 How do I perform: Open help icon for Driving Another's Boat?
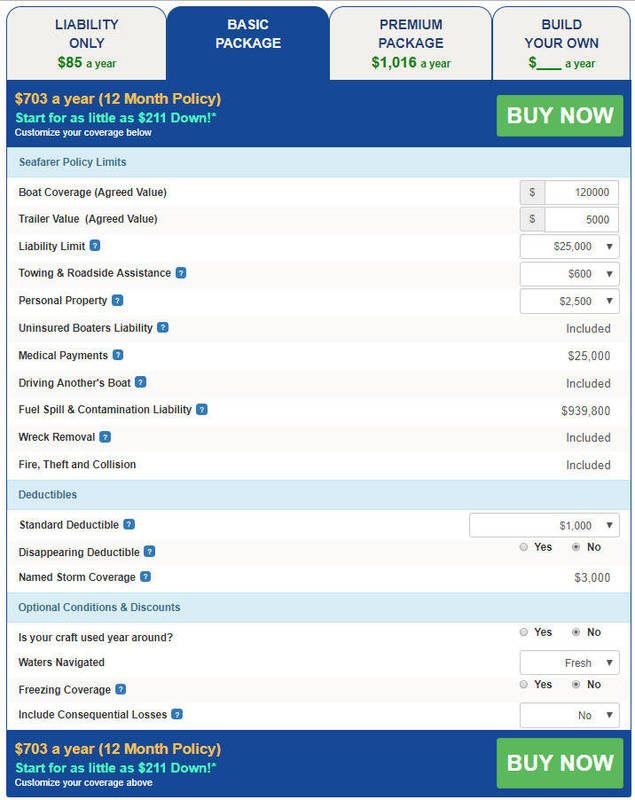pyautogui.click(x=141, y=382)
